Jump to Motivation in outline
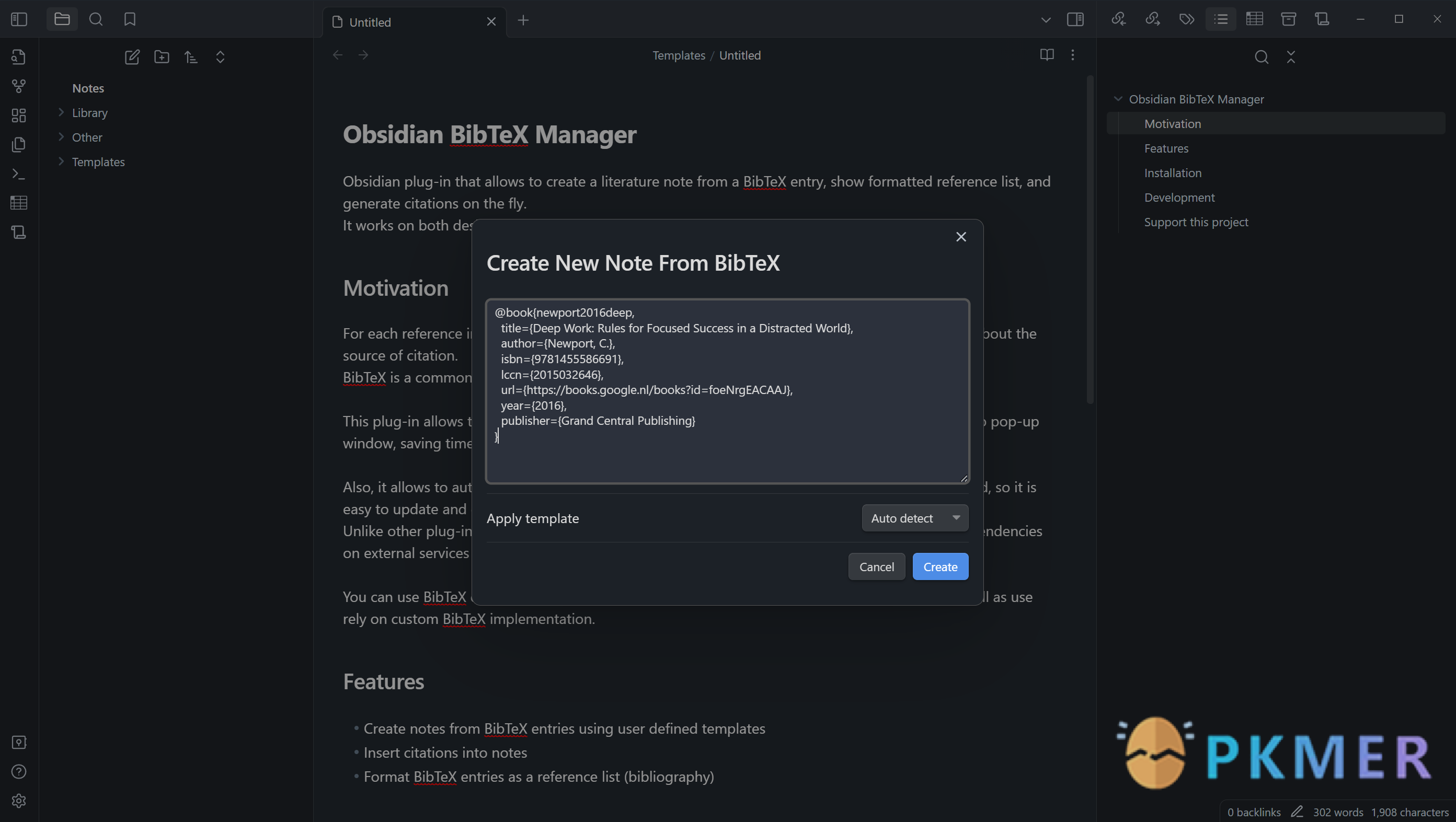 1173,124
